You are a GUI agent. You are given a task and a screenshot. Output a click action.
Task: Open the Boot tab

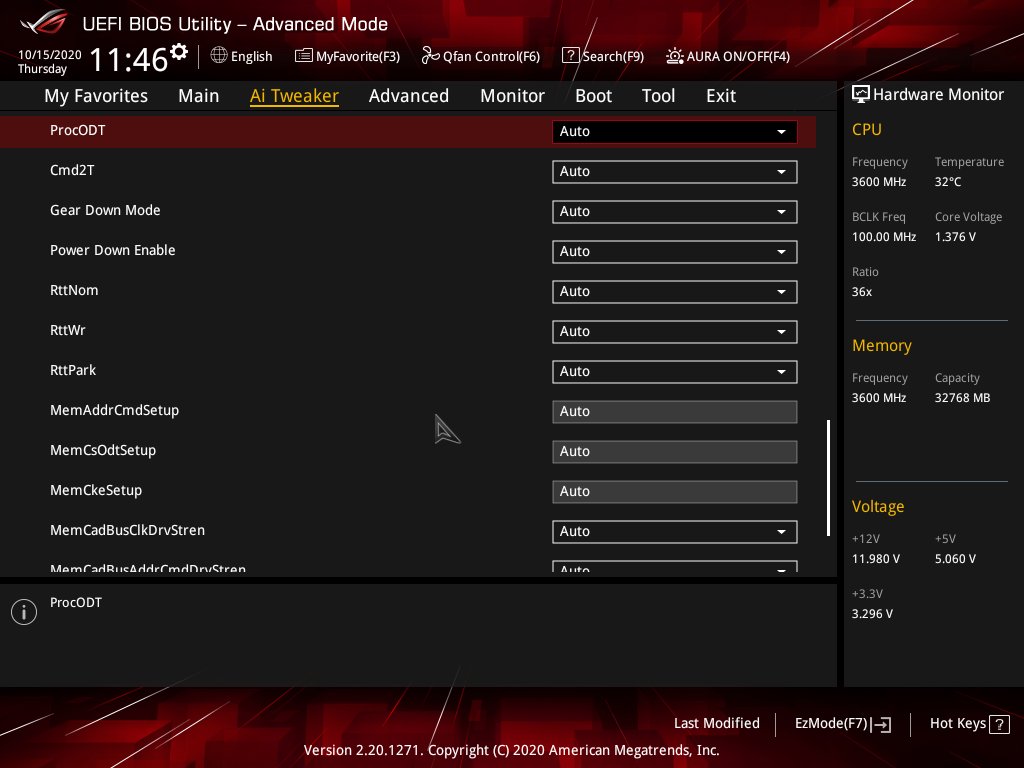593,96
